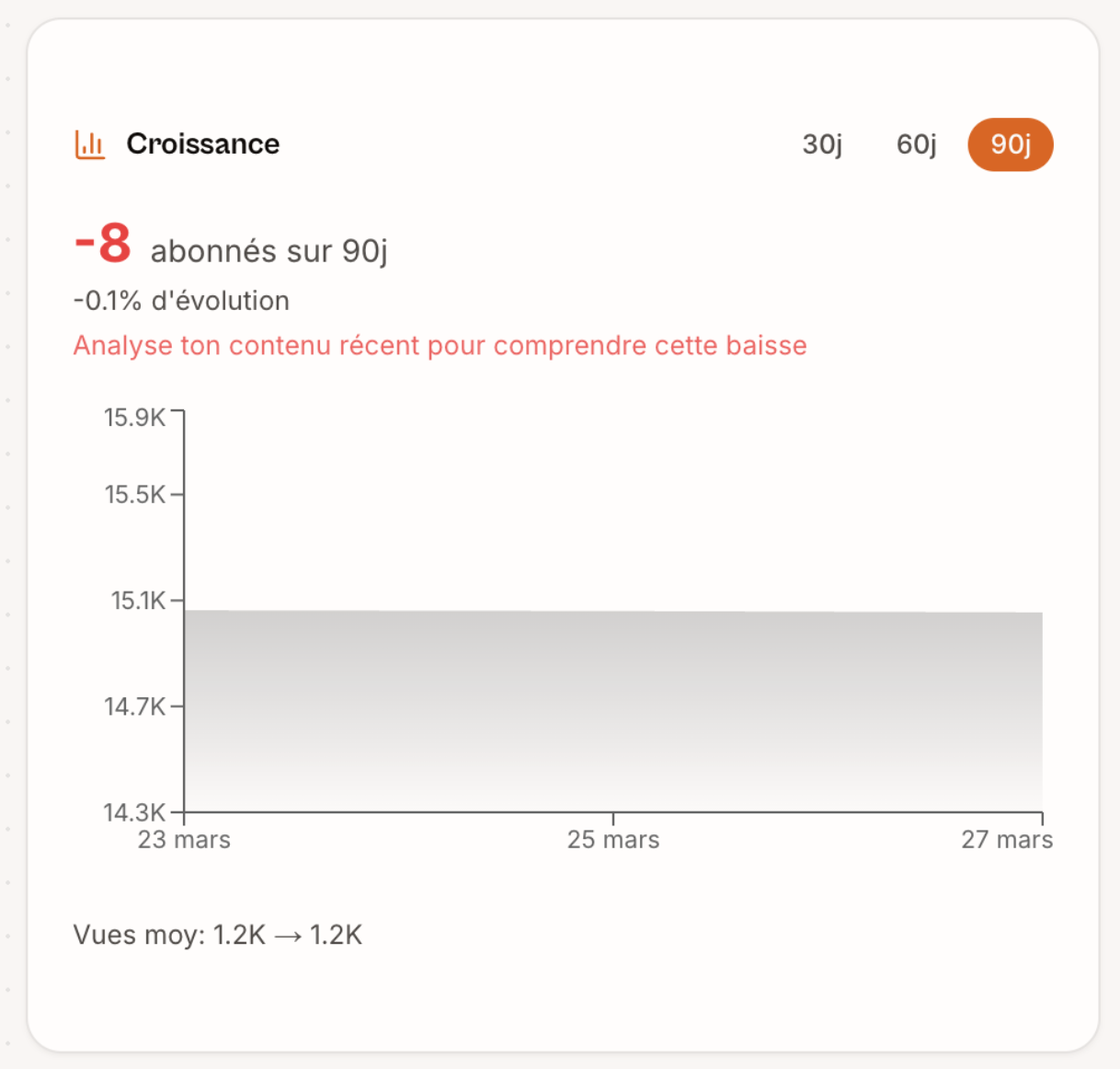Select the 60j time range
The image size is (1120, 1069).
tap(915, 144)
